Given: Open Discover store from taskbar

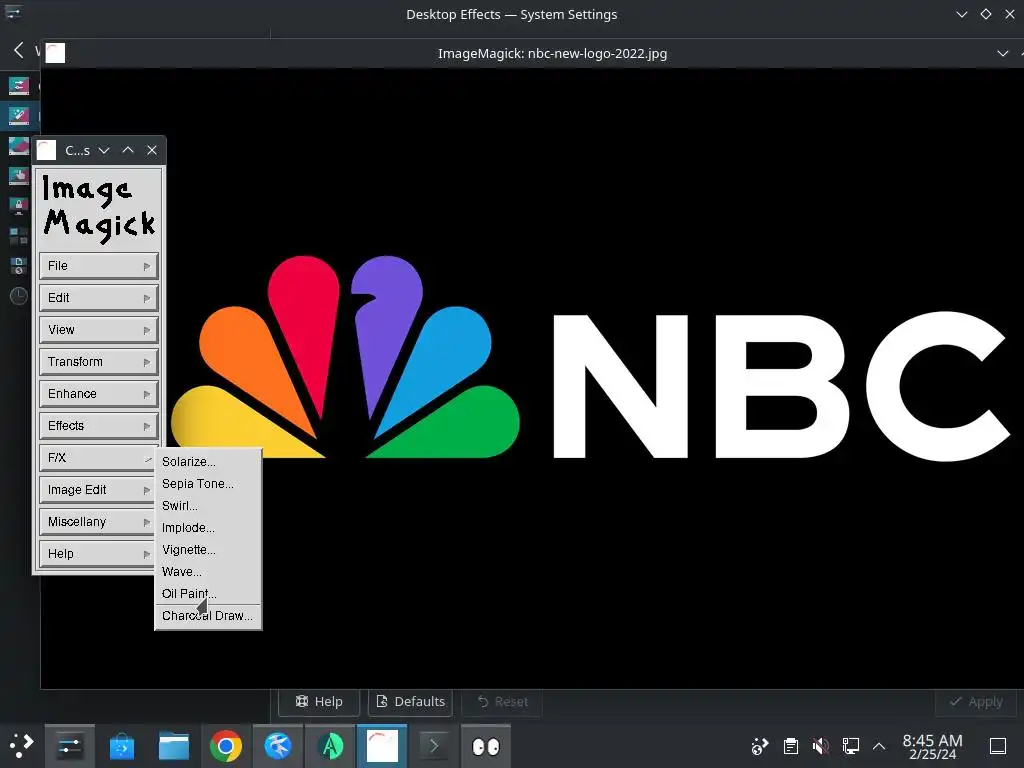Looking at the screenshot, I should [122, 746].
